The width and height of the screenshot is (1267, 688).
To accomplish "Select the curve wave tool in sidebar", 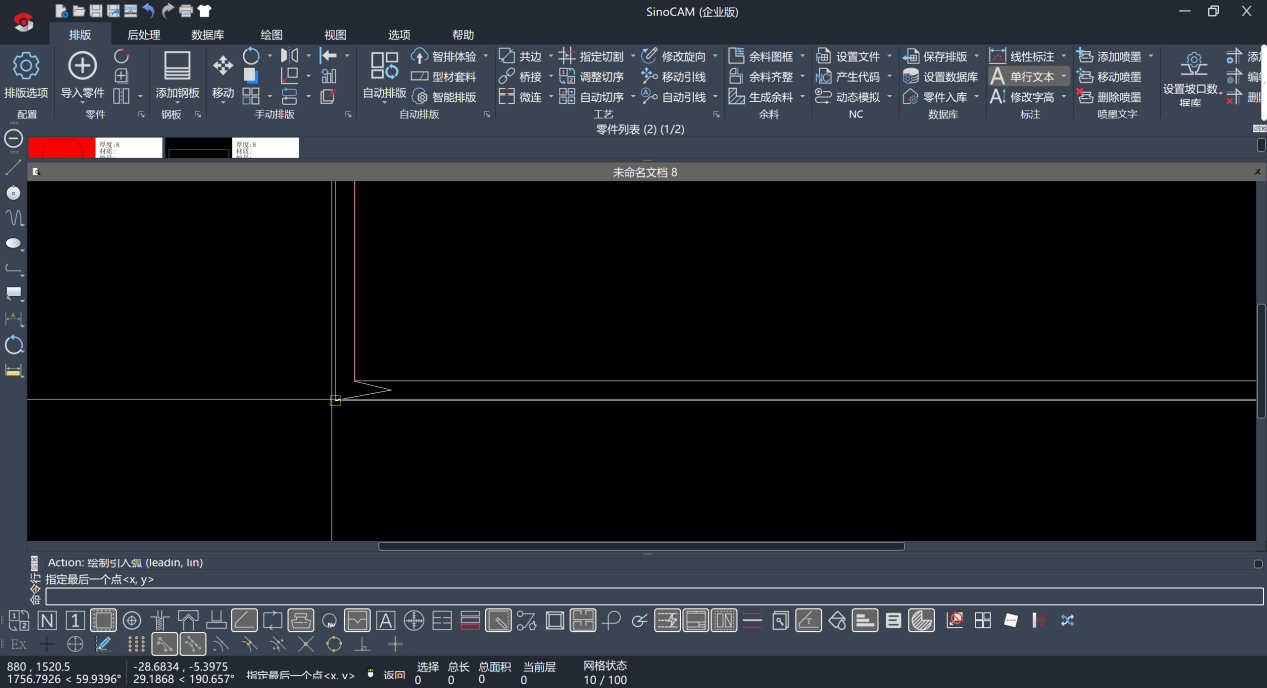I will pos(14,217).
